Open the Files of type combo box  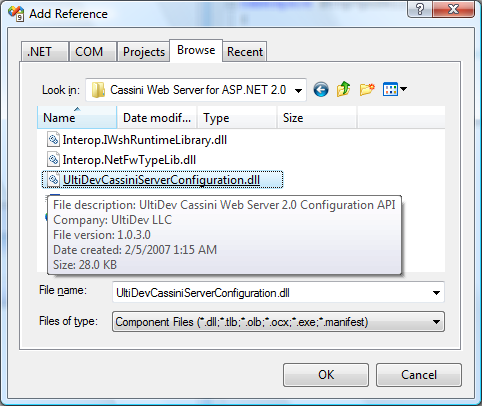coord(278,322)
